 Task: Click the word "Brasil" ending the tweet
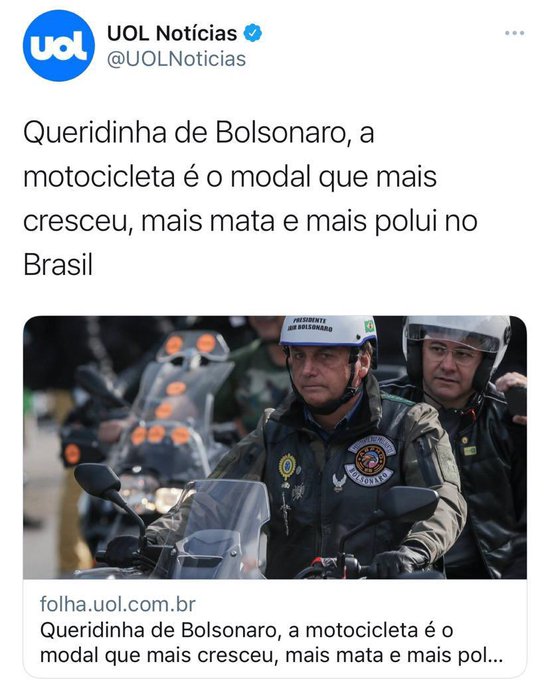pos(58,265)
